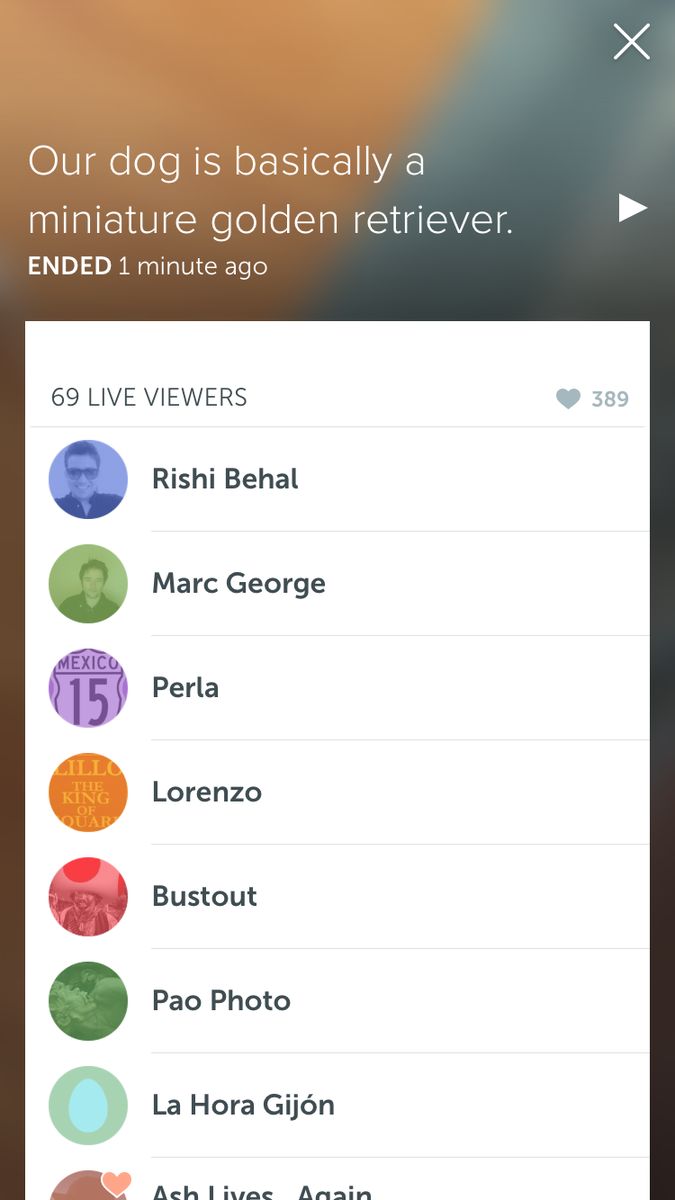Close the broadcast info screen
Image resolution: width=675 pixels, height=1200 pixels.
pos(631,42)
